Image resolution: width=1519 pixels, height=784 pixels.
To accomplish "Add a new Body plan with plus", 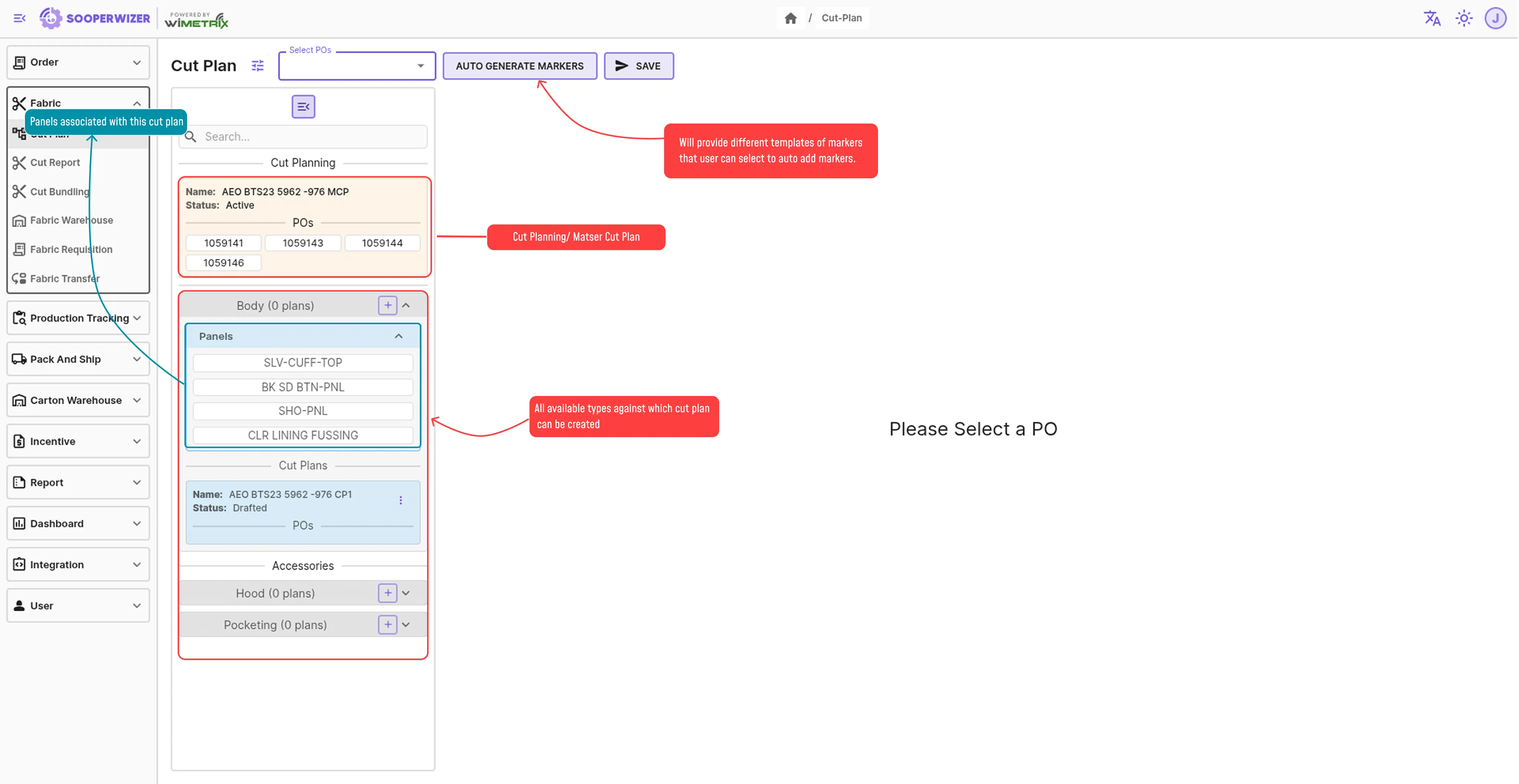I will 387,305.
